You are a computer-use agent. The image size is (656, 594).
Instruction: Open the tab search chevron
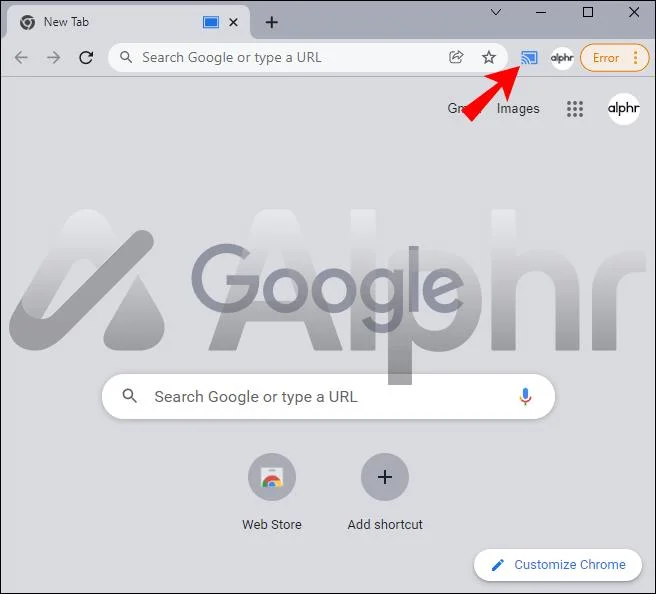496,13
